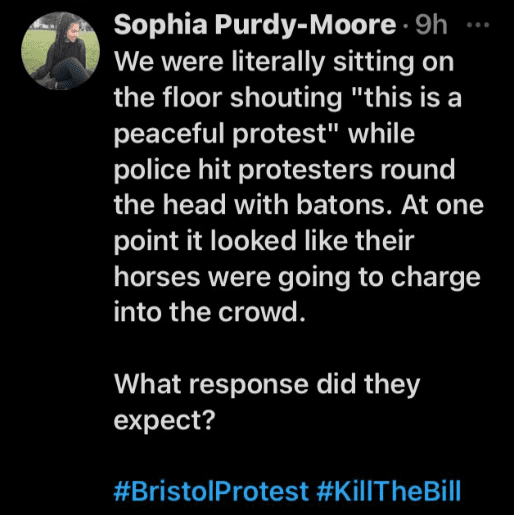Click the phrase 'peaceful protest" while'
The height and width of the screenshot is (515, 514).
(x=264, y=134)
